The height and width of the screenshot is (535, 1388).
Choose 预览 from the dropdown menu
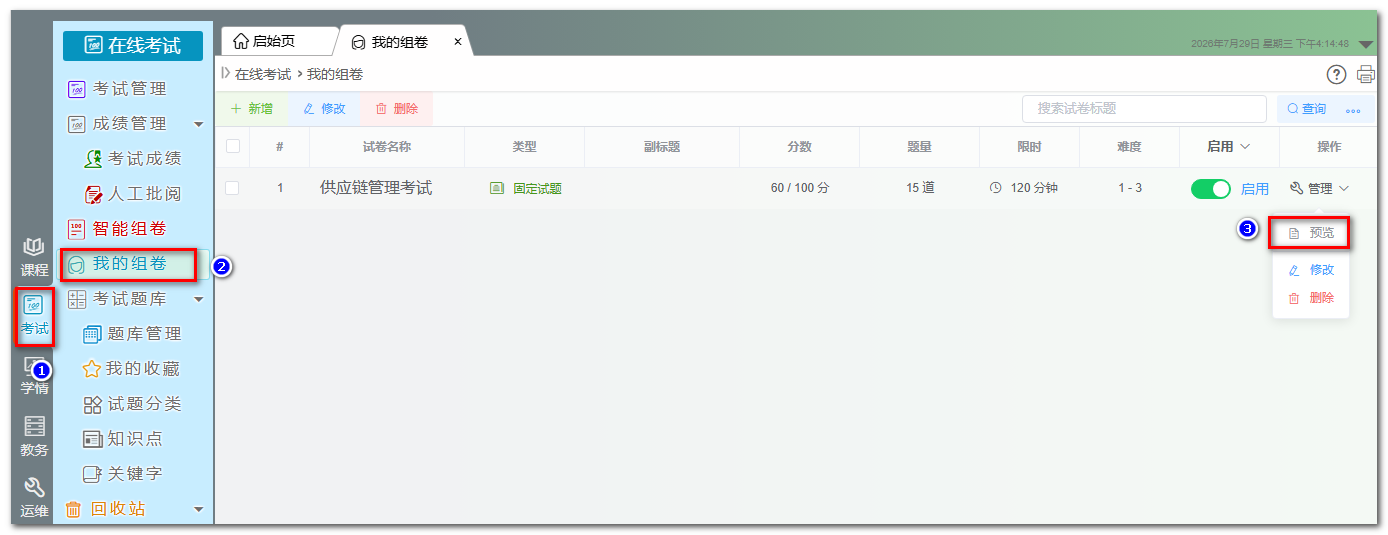tap(1311, 233)
